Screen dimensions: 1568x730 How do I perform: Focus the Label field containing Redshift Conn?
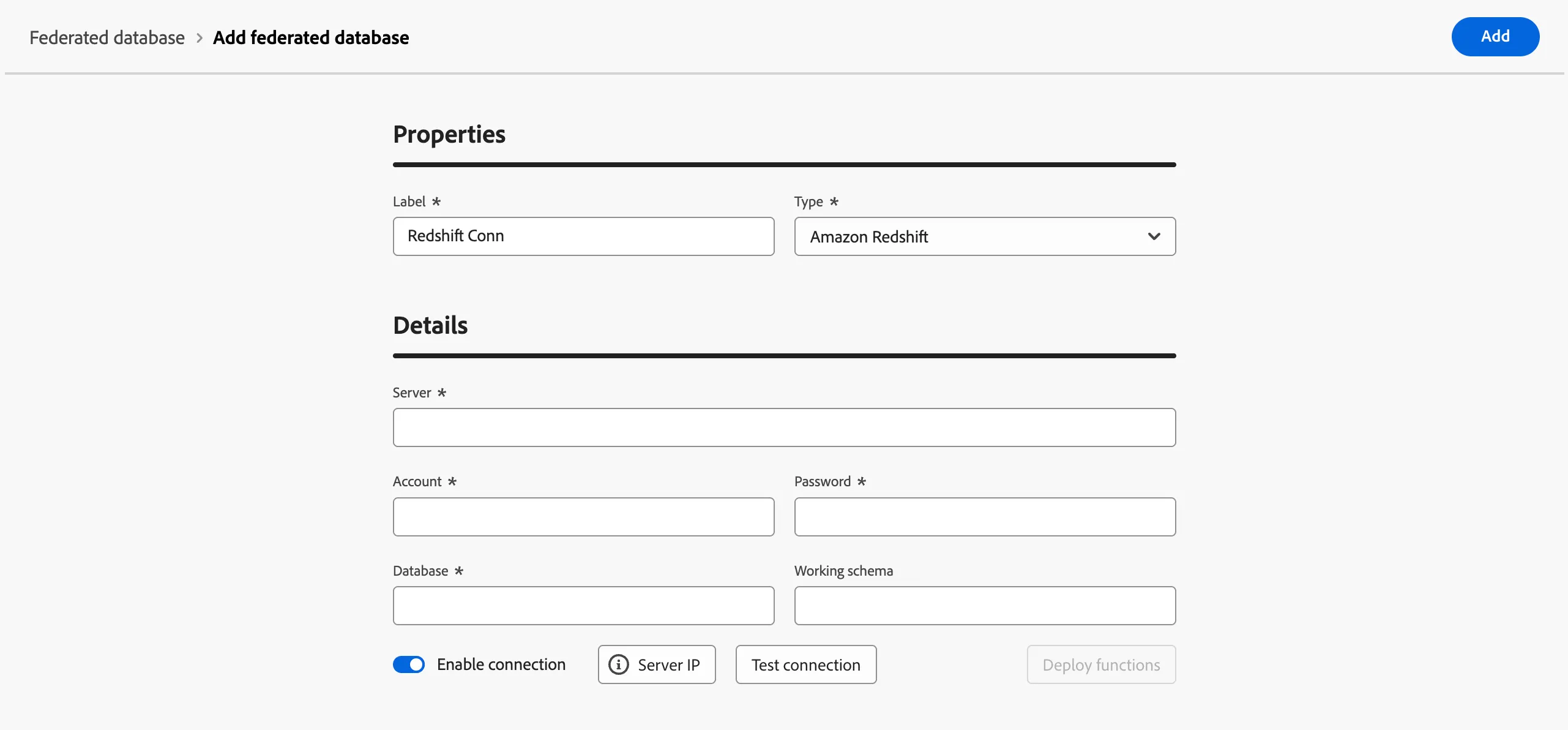point(583,236)
